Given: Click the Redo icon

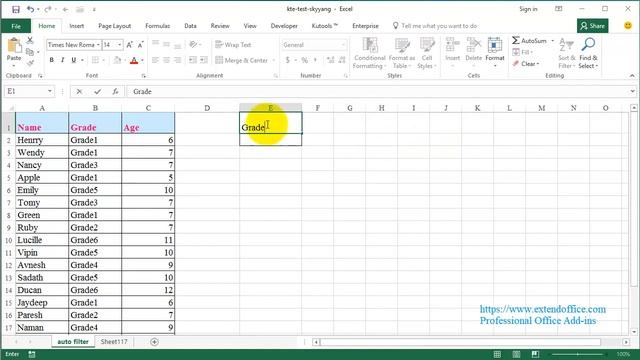Looking at the screenshot, I should click(x=47, y=9).
